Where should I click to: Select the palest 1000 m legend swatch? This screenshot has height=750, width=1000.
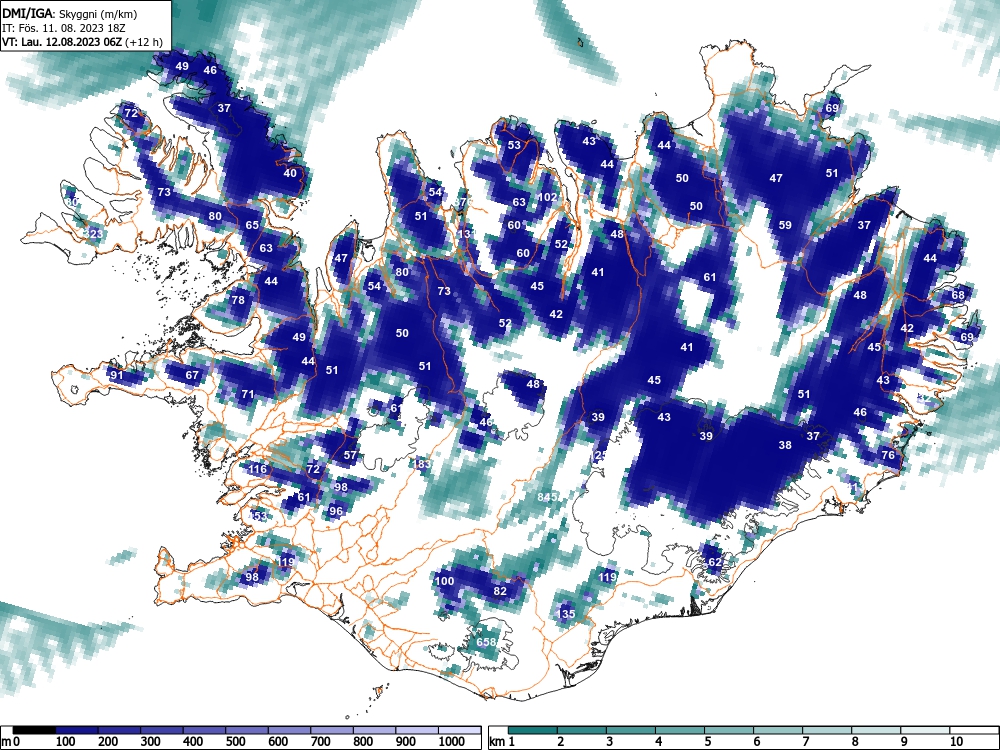(x=460, y=730)
